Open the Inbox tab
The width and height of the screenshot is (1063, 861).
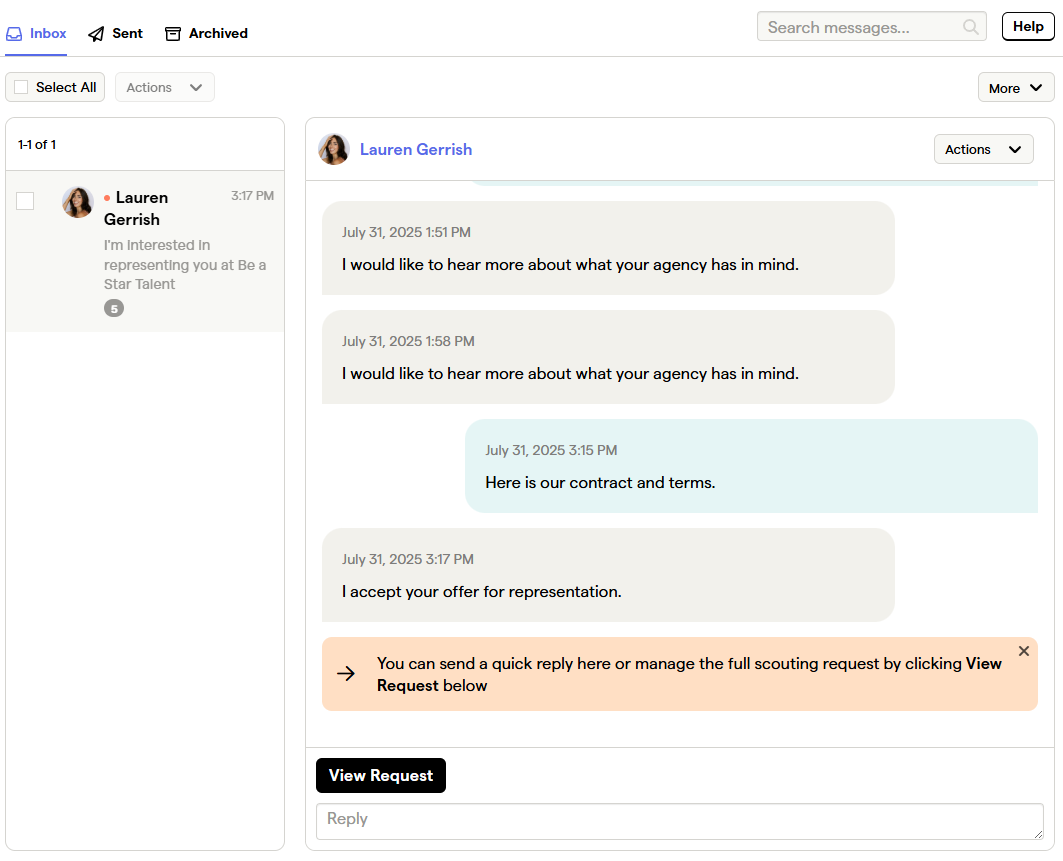tap(36, 33)
